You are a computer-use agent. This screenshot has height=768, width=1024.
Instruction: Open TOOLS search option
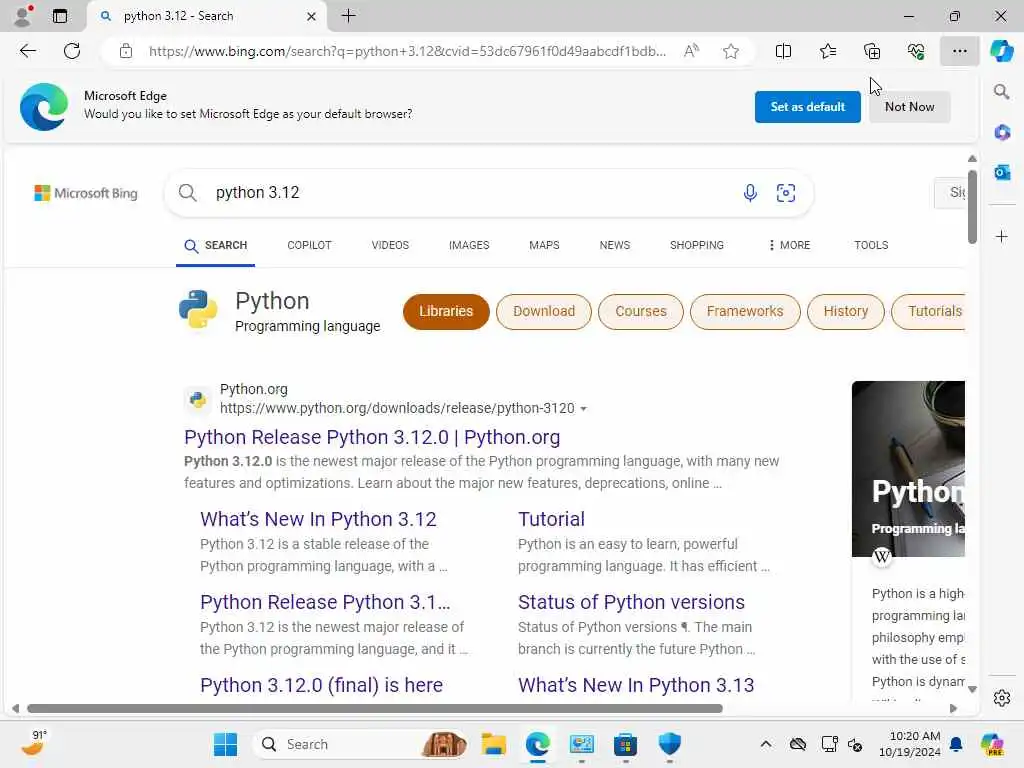tap(871, 245)
